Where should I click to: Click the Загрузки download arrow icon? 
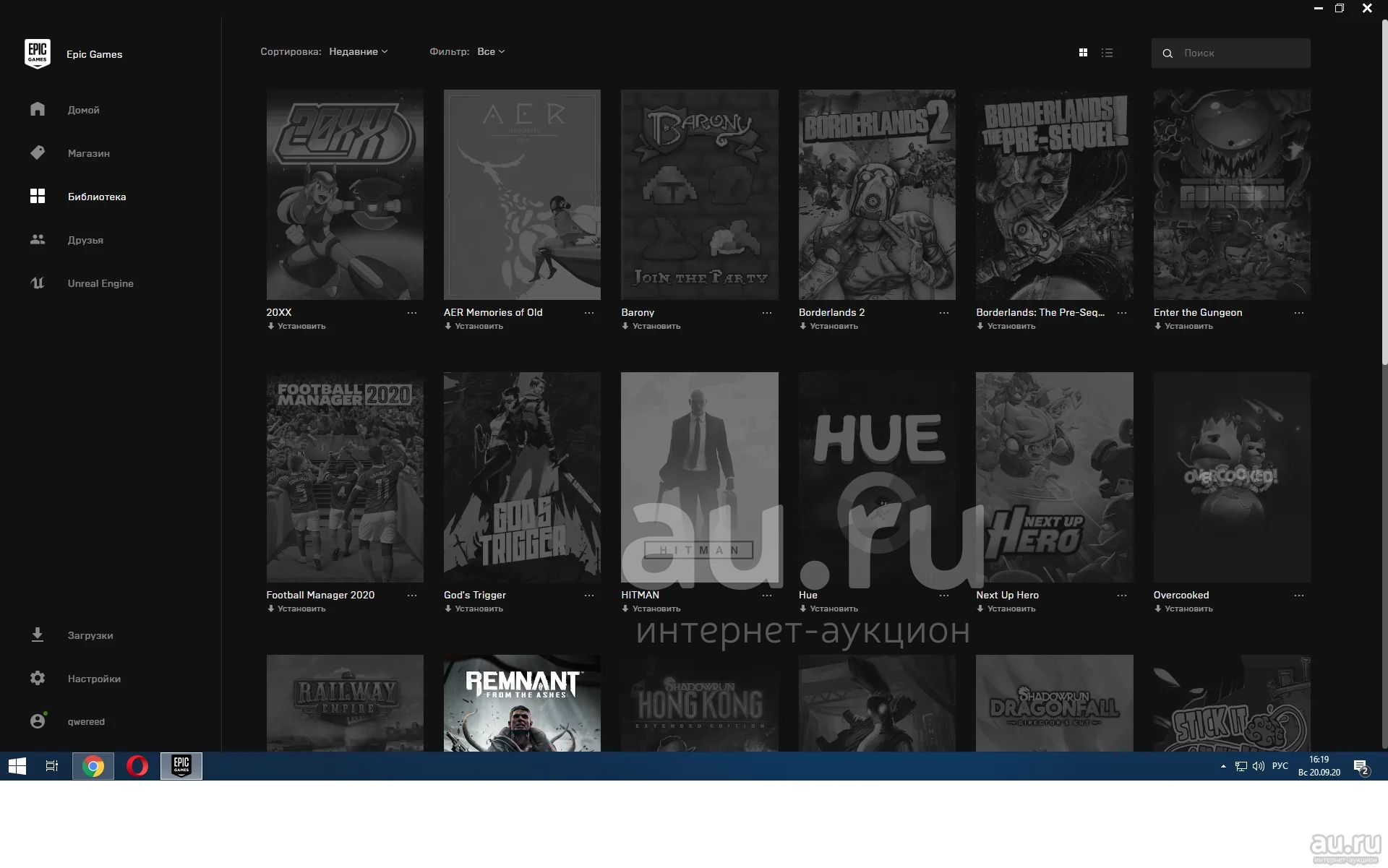[38, 635]
